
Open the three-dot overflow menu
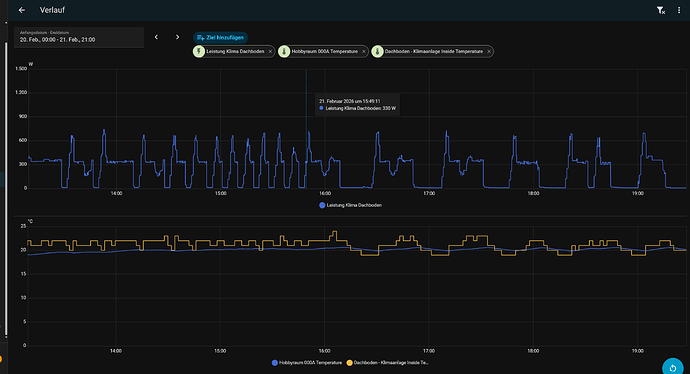(x=679, y=10)
